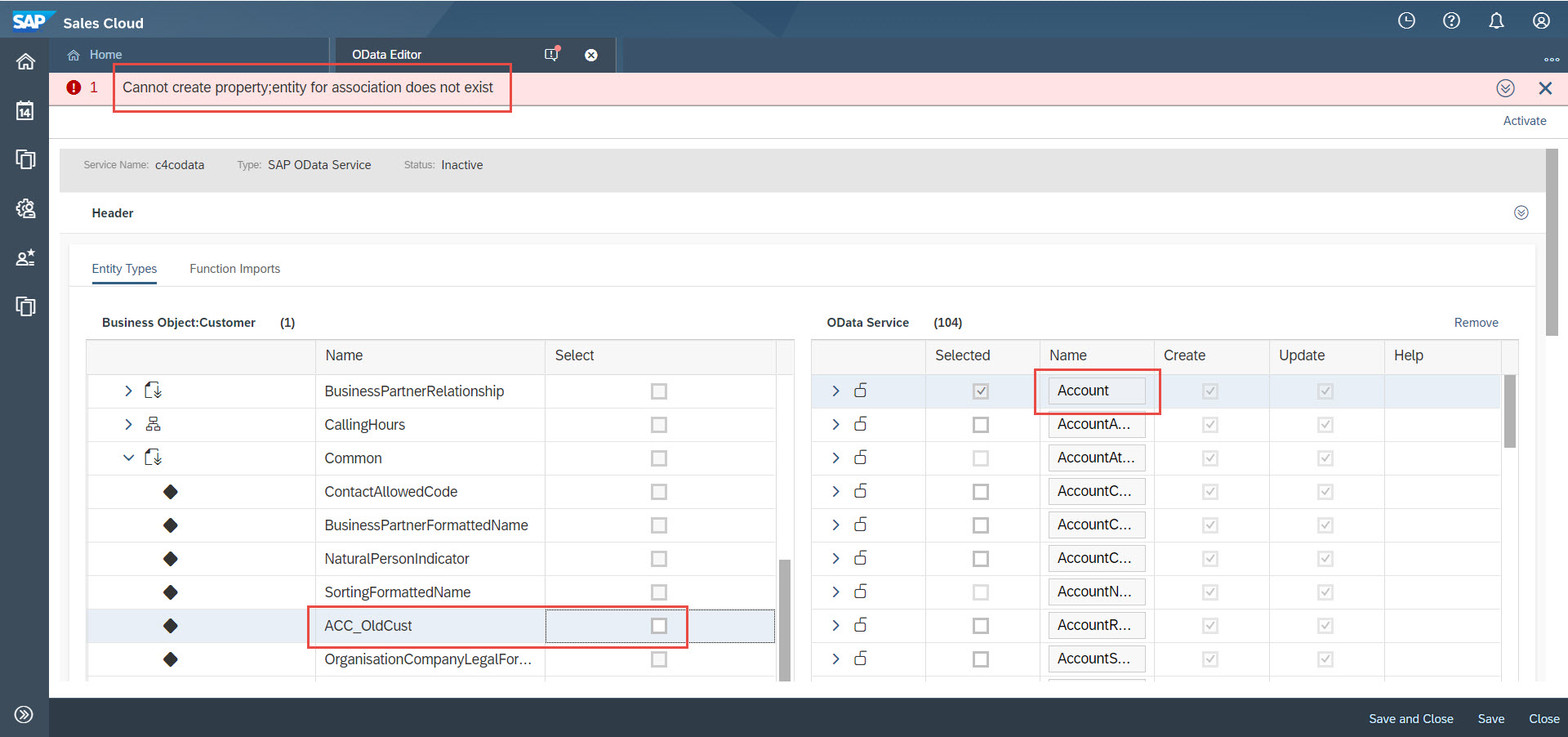Click the flag icon on OData Editor tab
Screen dimensions: 1568x737
coord(552,54)
